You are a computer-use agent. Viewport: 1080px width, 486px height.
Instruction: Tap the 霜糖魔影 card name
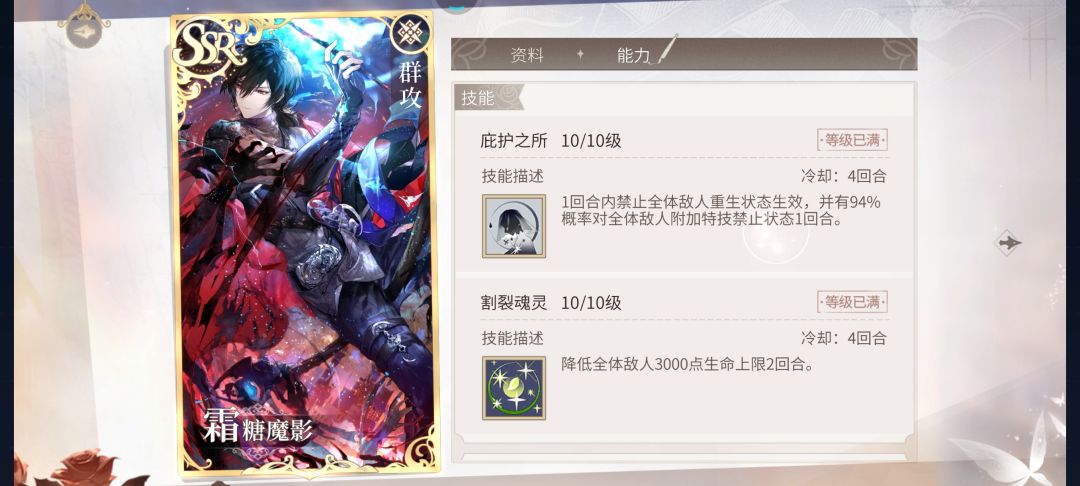[258, 427]
